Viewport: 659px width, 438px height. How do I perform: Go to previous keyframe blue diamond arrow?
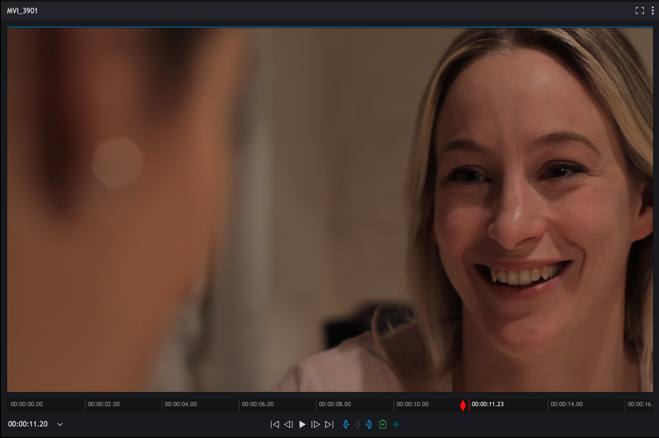[x=346, y=425]
